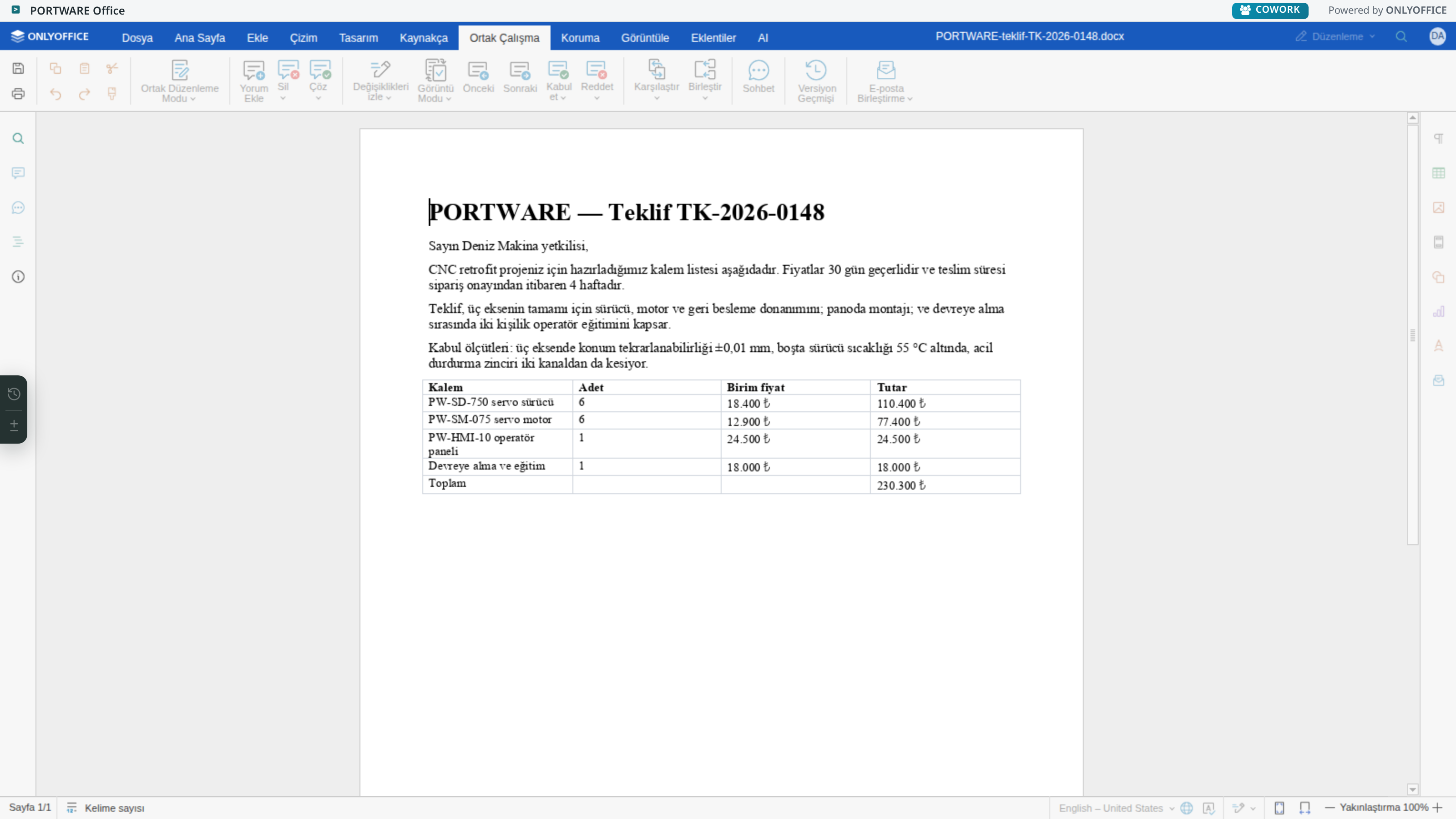
Task: Go to Sonraki change
Action: [x=520, y=77]
